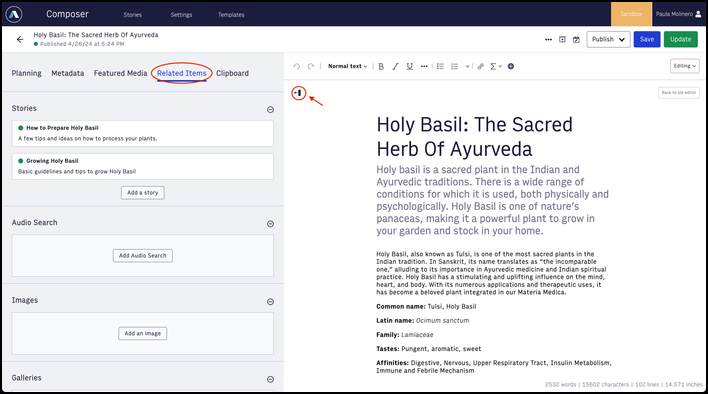Click the Save button
This screenshot has height=394, width=708.
(x=647, y=39)
